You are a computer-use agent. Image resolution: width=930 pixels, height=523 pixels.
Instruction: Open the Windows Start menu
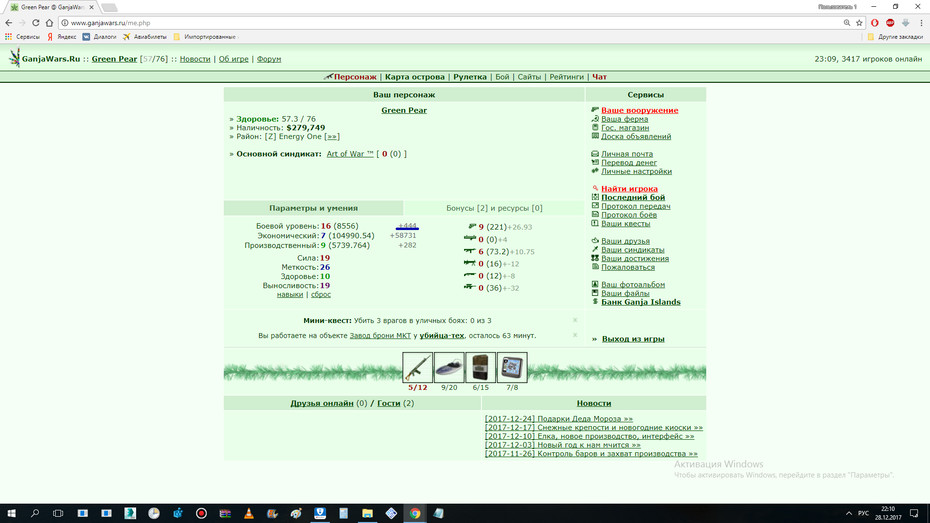(11, 514)
